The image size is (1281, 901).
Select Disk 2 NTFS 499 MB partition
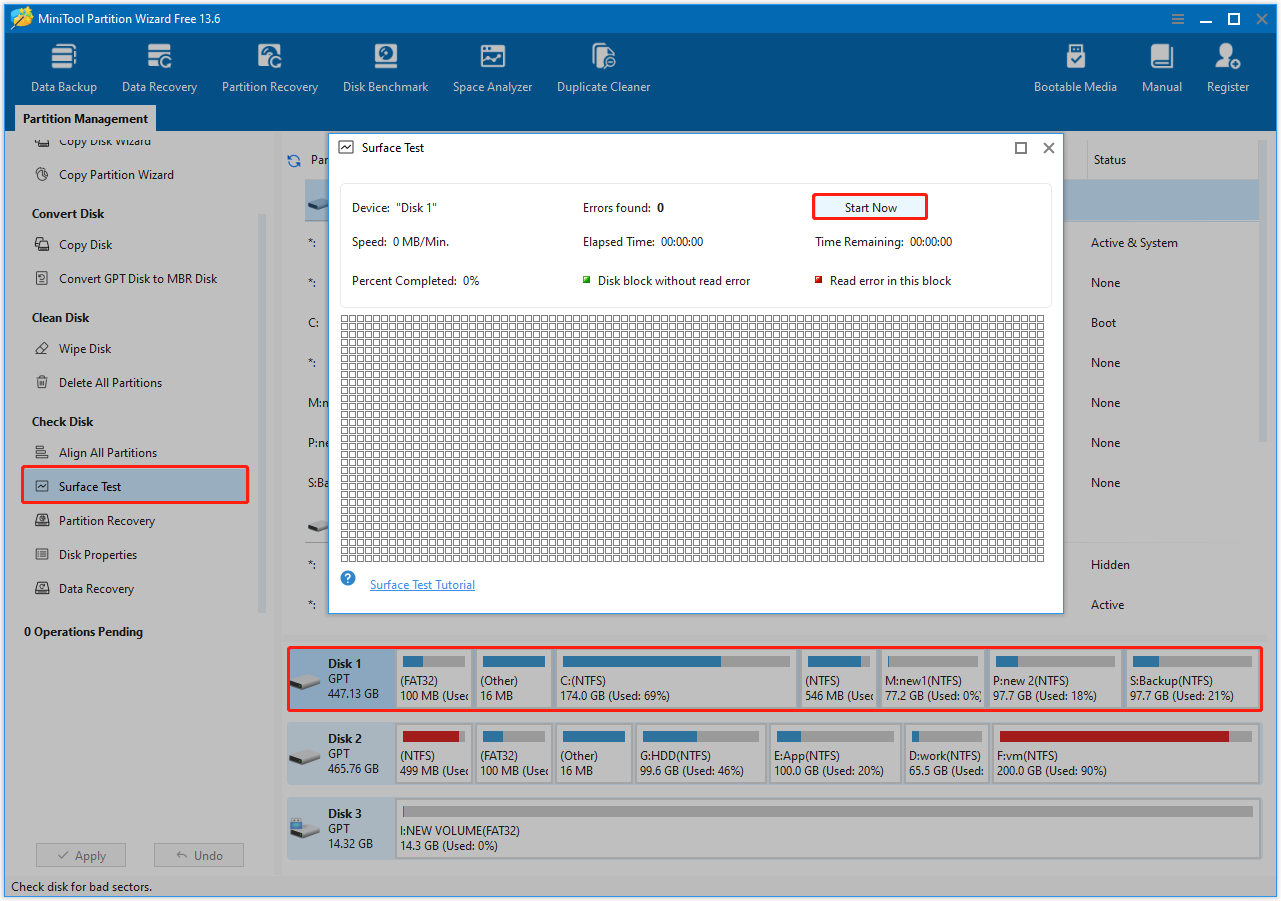point(434,754)
